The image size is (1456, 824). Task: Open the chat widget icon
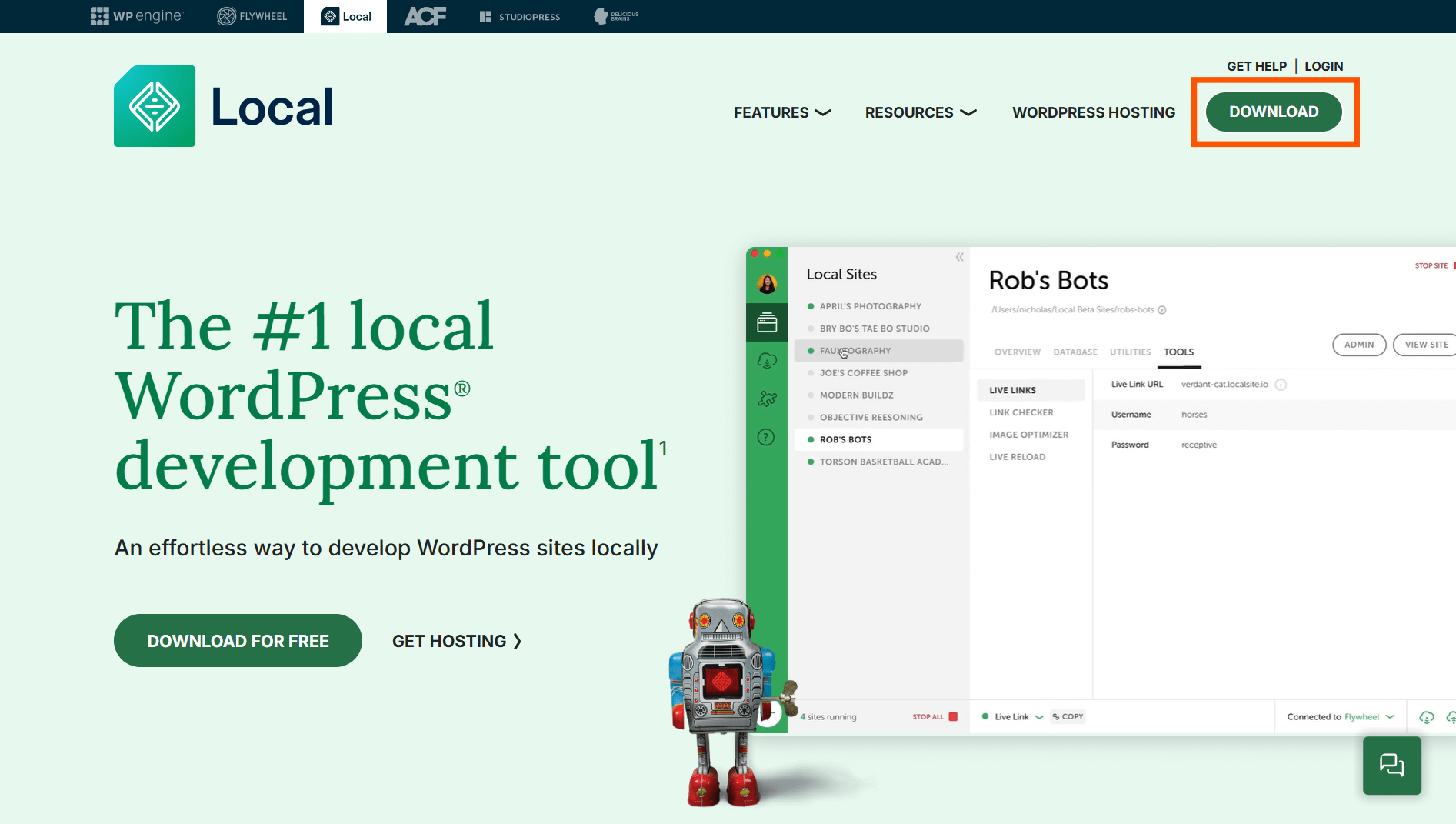[x=1392, y=766]
